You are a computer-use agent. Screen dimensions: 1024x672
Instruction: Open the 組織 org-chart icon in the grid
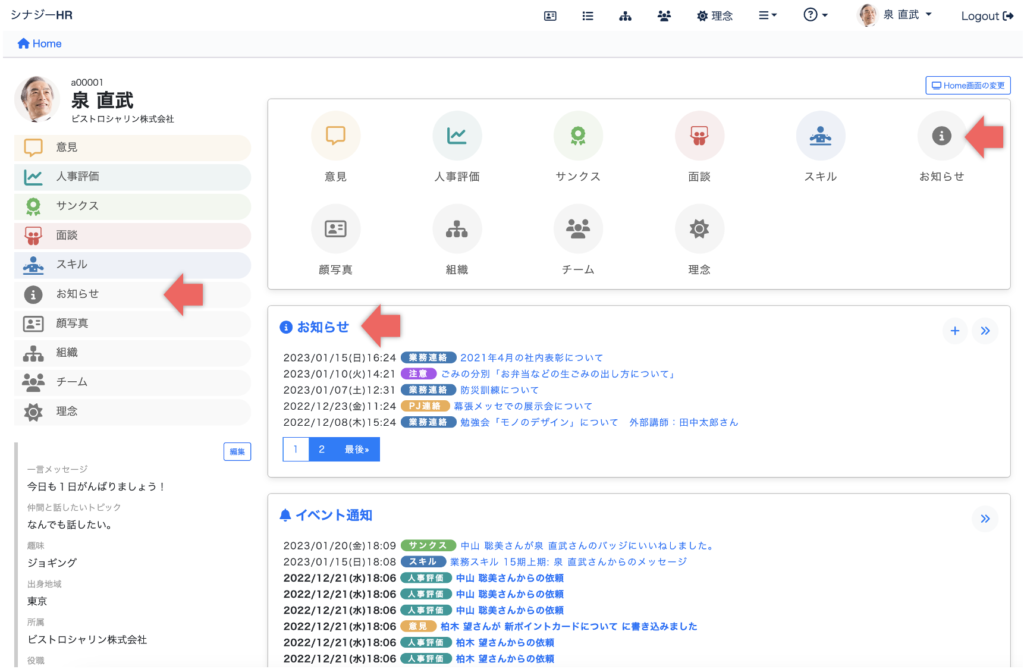tap(457, 229)
